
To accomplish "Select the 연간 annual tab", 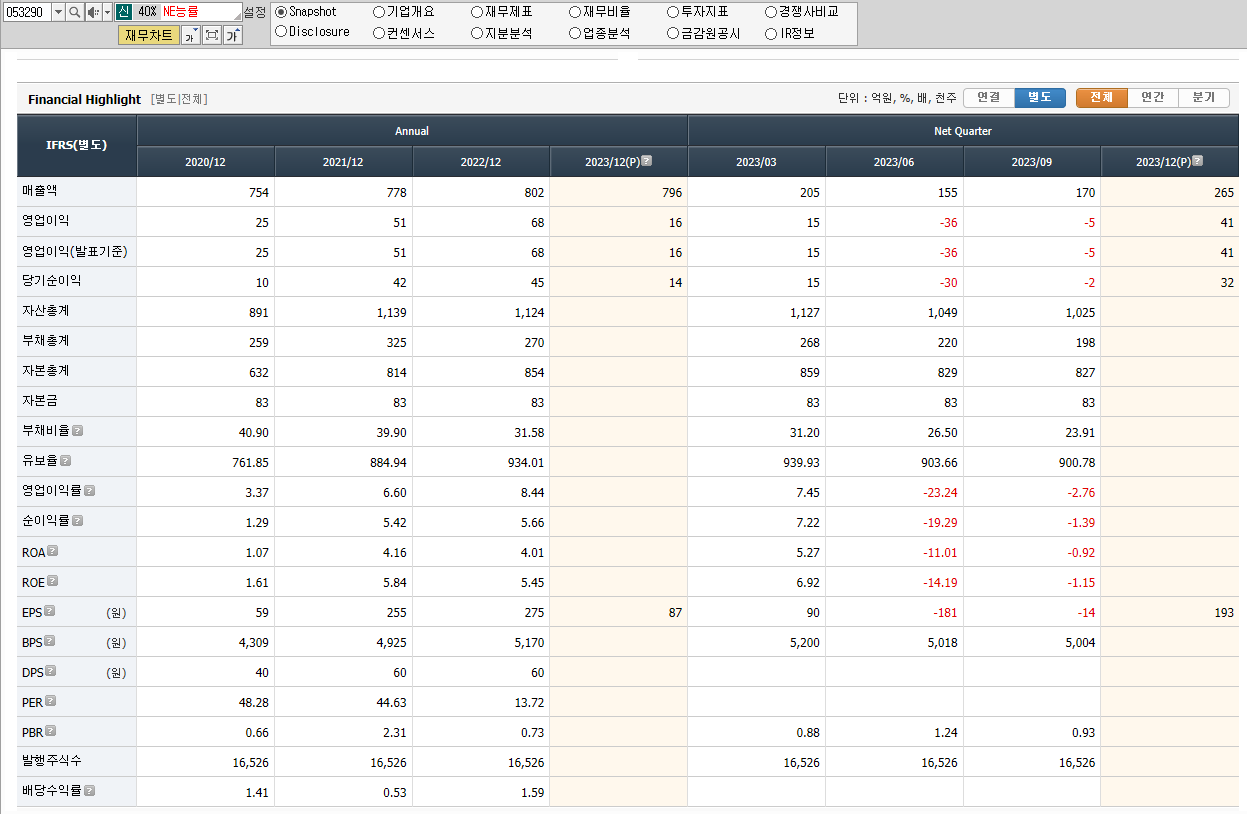I will click(1153, 97).
